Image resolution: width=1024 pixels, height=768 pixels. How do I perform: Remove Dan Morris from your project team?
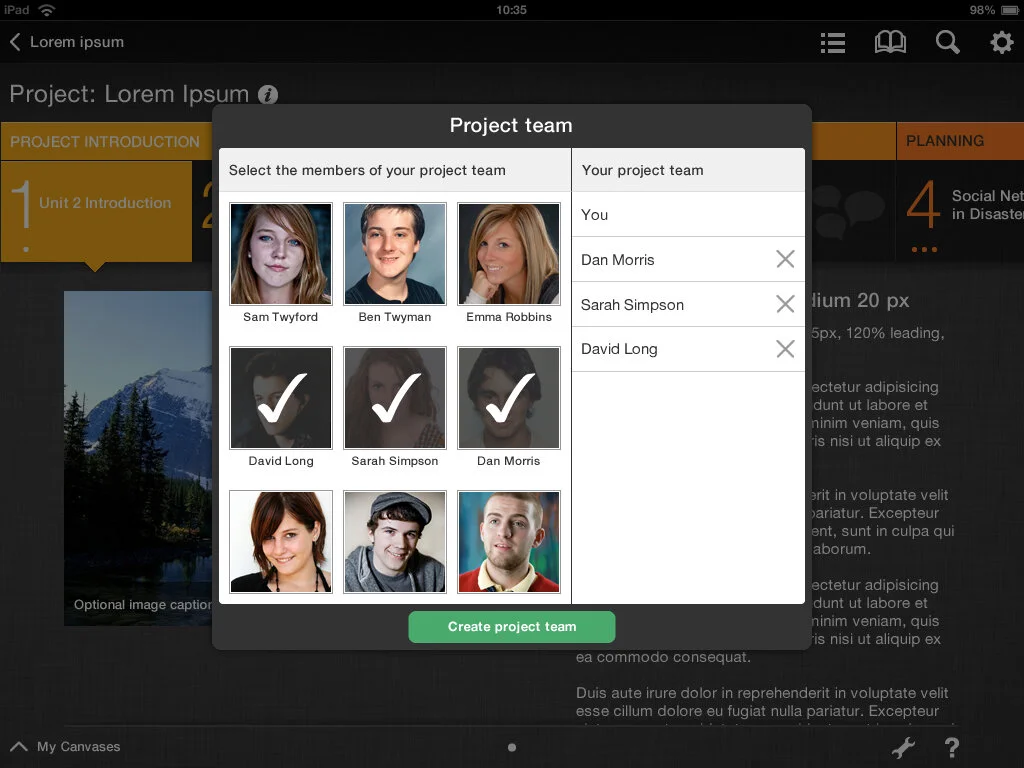click(785, 259)
